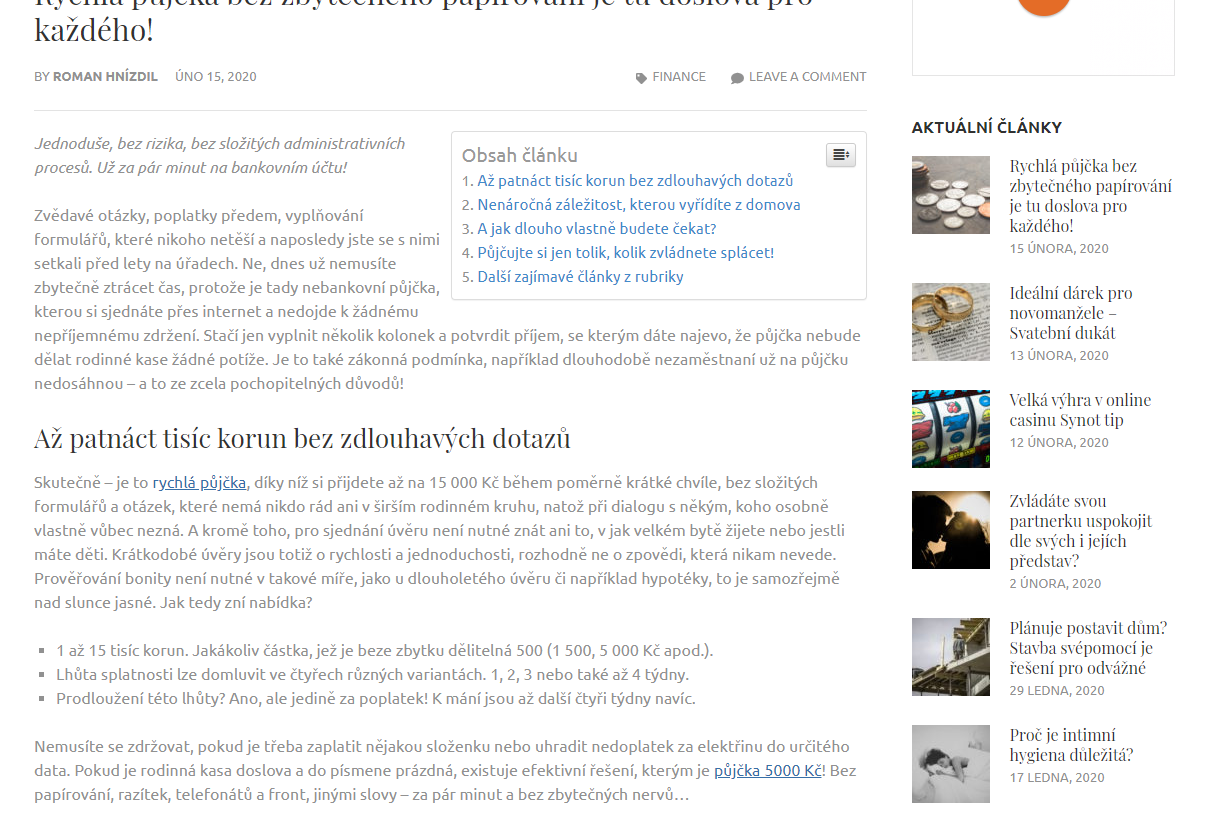Image resolution: width=1226 pixels, height=821 pixels.
Task: Open article 'Velká výhra v online casinu Synot tip'
Action: point(1080,410)
